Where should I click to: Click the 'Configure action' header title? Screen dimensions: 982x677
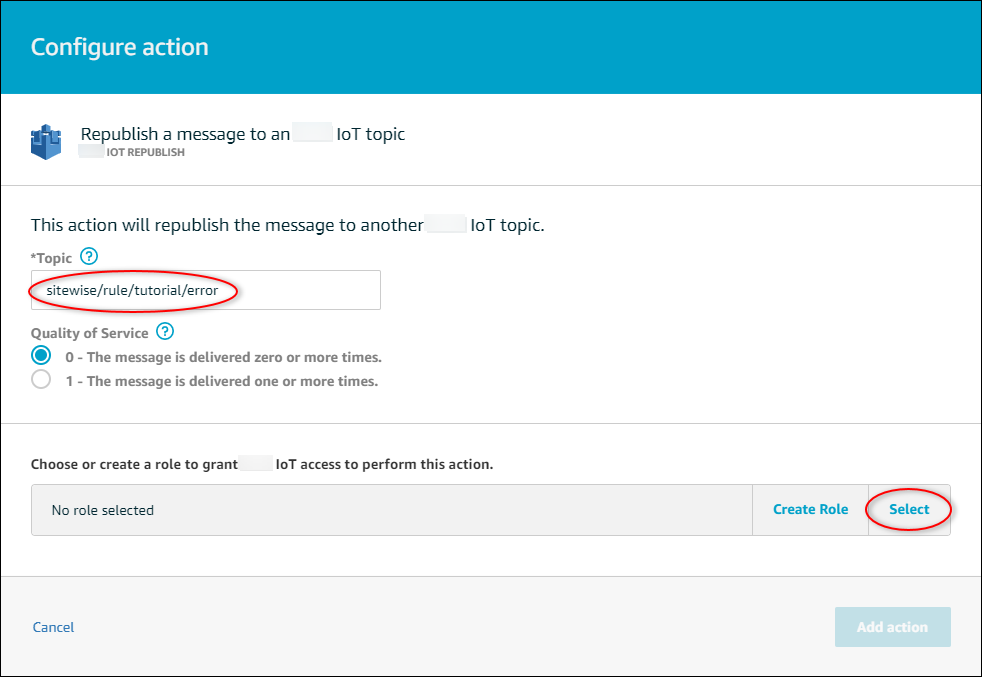[x=119, y=47]
